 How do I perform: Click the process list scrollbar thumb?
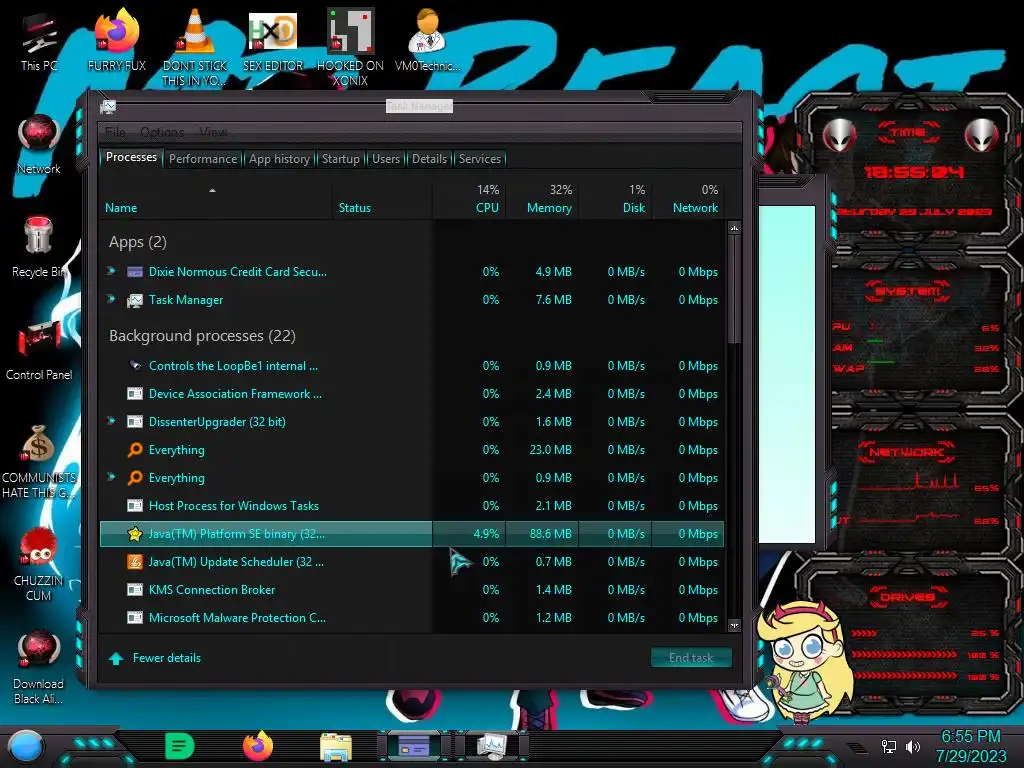click(734, 287)
